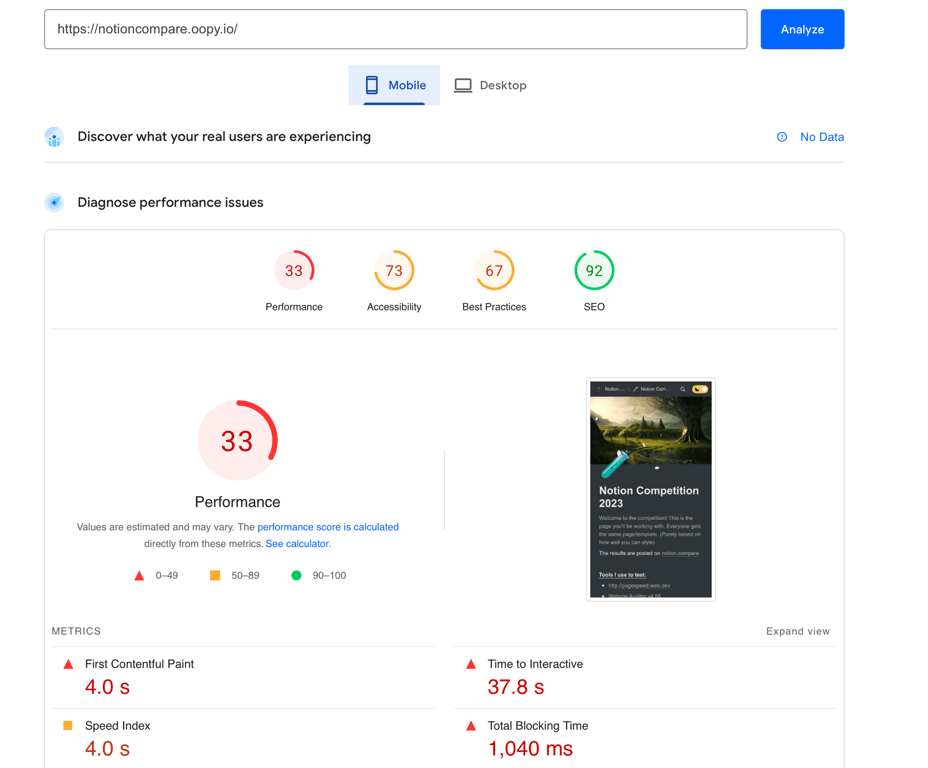
Task: Click the Performance label under 33 gauge in score row
Action: coord(294,306)
